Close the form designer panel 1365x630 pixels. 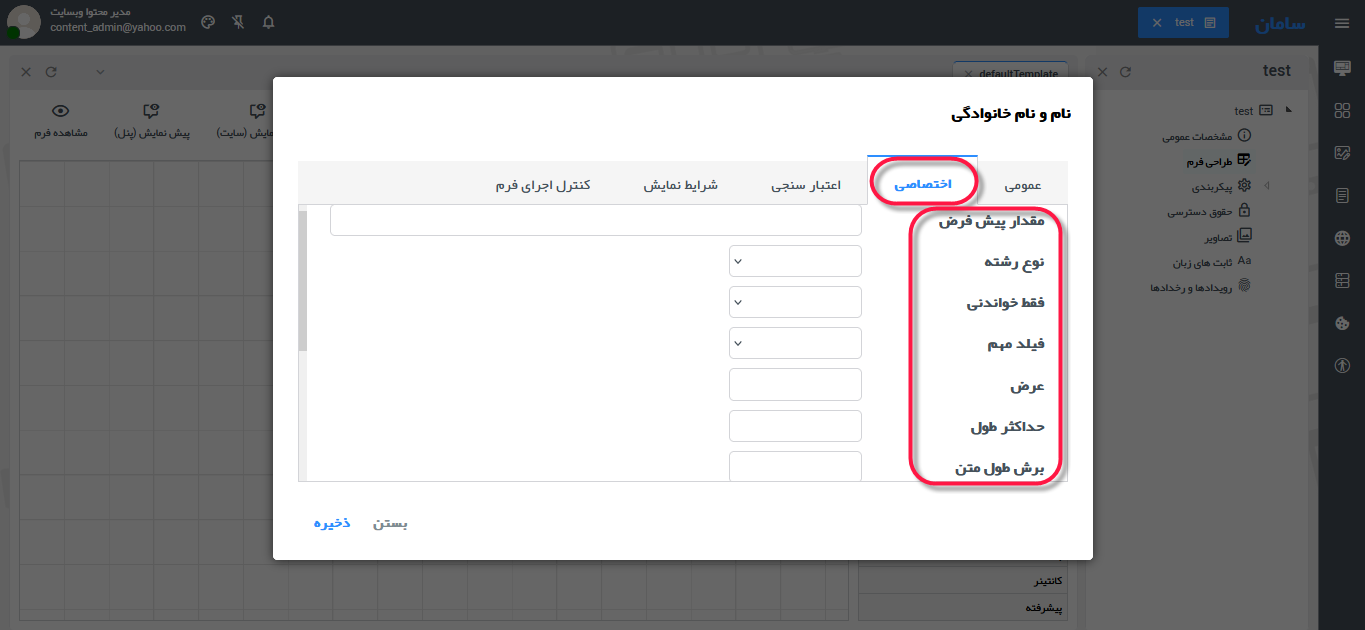click(26, 72)
